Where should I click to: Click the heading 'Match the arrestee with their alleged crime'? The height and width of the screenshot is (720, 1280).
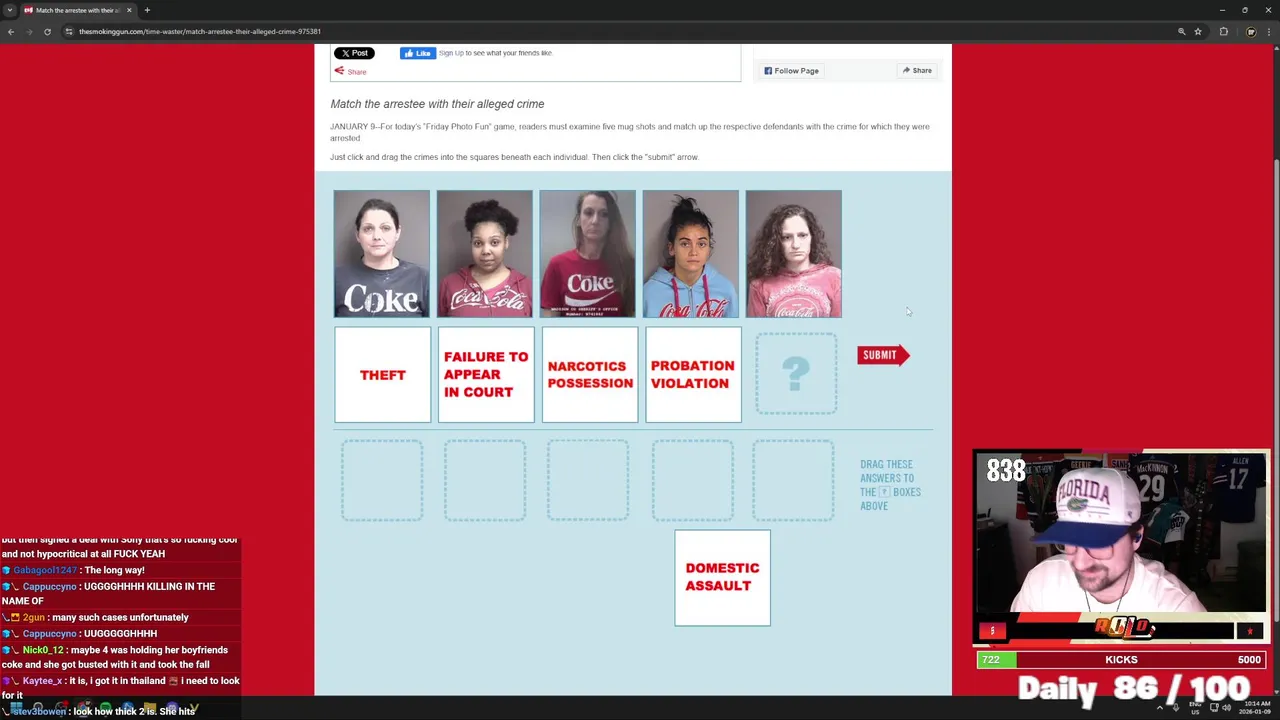(x=437, y=104)
